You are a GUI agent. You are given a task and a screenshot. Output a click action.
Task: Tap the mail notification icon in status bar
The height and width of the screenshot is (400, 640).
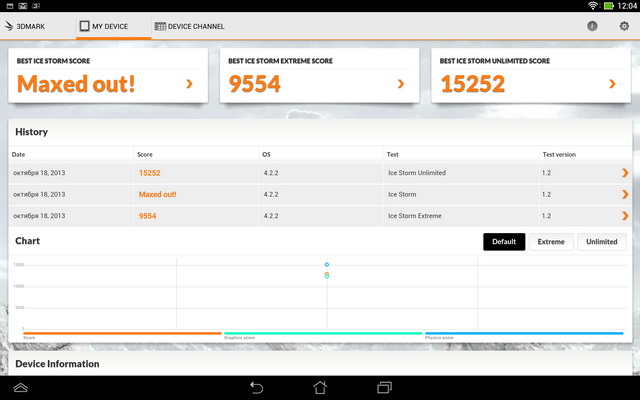pyautogui.click(x=23, y=6)
